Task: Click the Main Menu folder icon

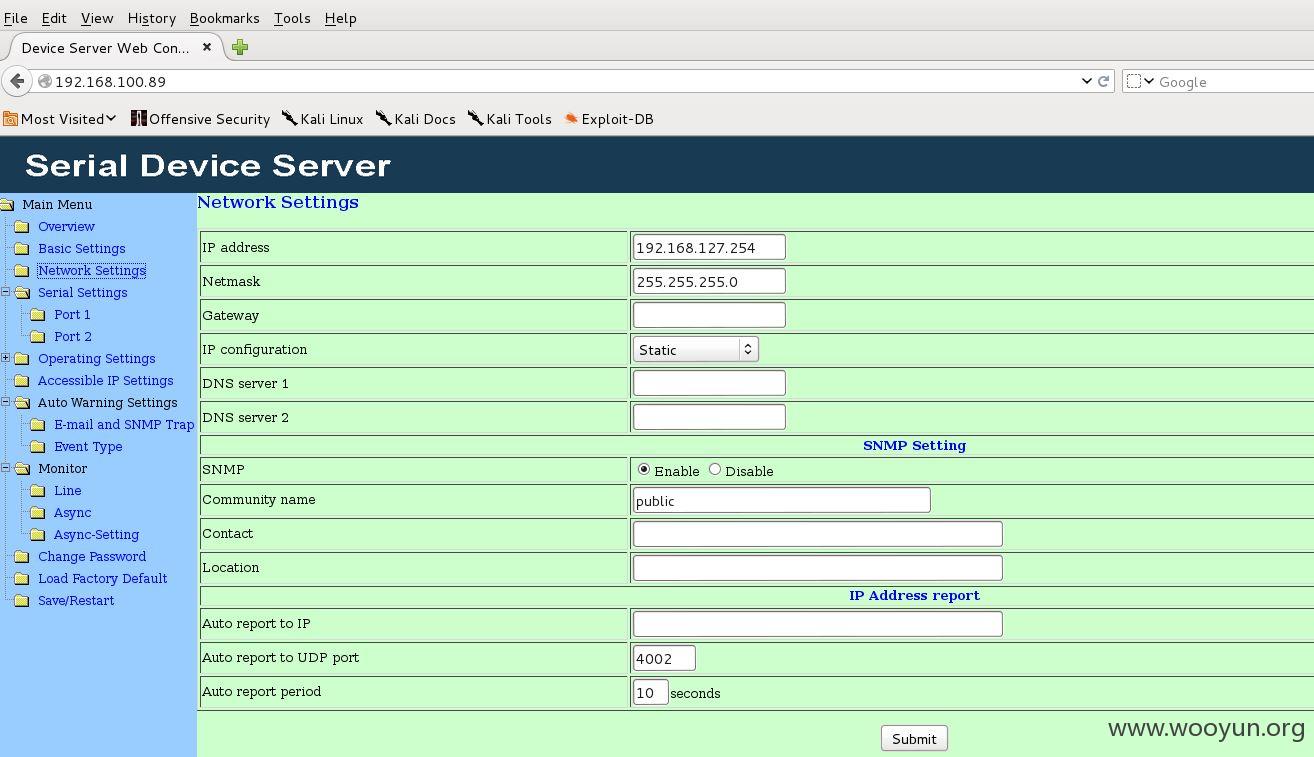Action: (x=7, y=205)
